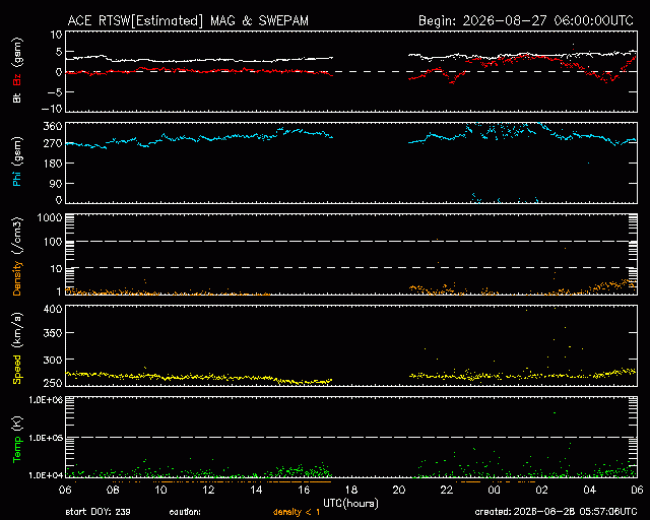This screenshot has width=650, height=520.
Task: Click the '20' hour label on time axis
Action: (399, 490)
